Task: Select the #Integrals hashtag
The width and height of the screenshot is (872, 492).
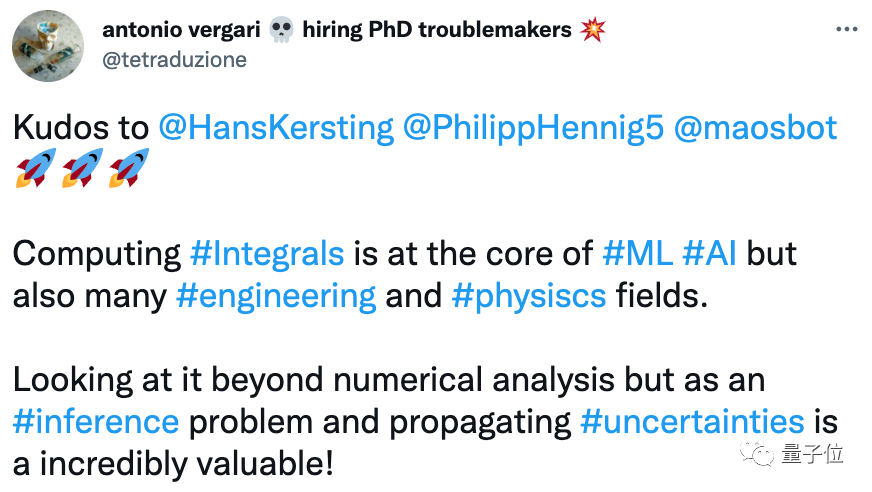Action: pyautogui.click(x=266, y=254)
